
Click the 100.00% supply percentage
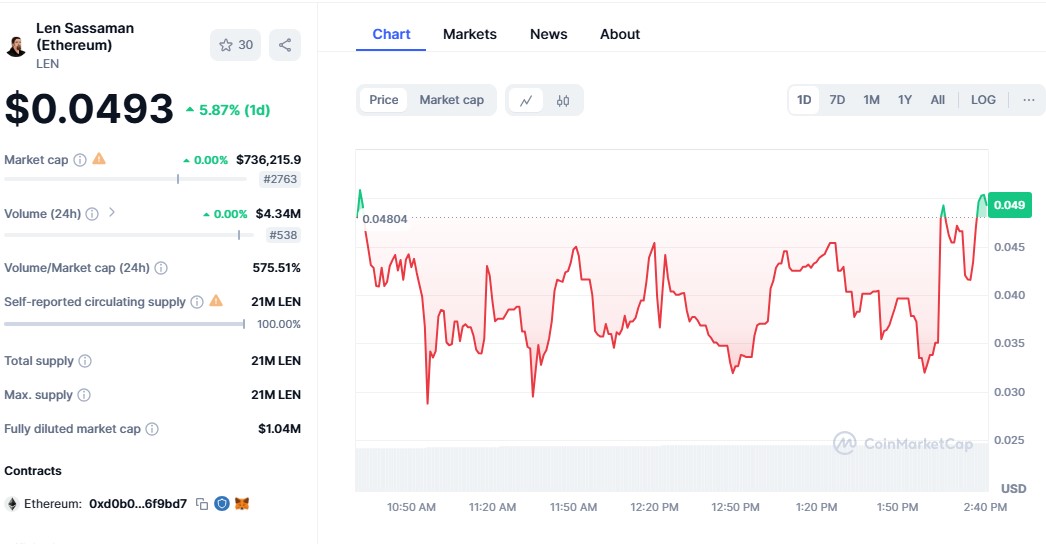[x=279, y=324]
